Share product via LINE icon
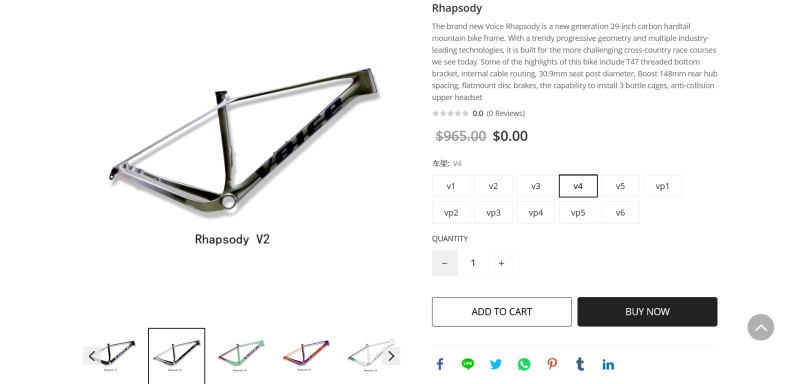Image resolution: width=800 pixels, height=384 pixels. pyautogui.click(x=467, y=364)
